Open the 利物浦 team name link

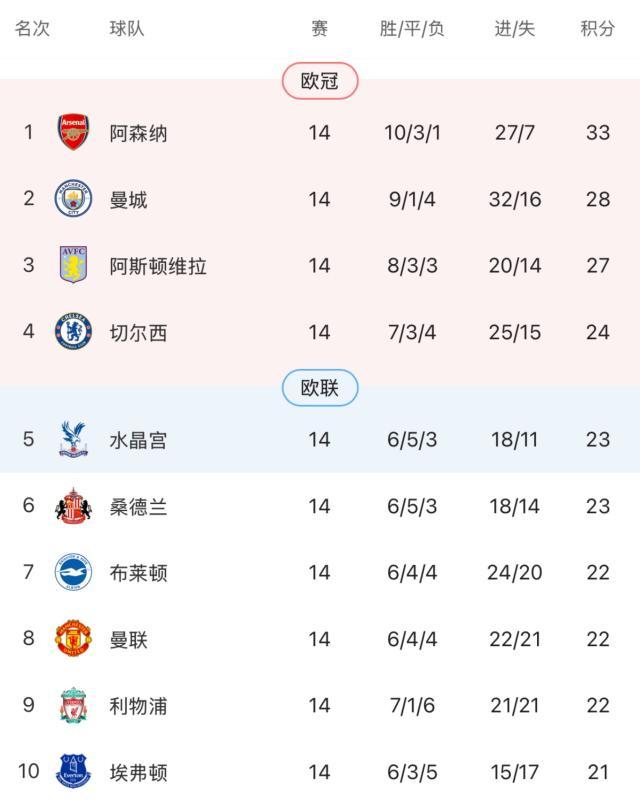click(139, 705)
